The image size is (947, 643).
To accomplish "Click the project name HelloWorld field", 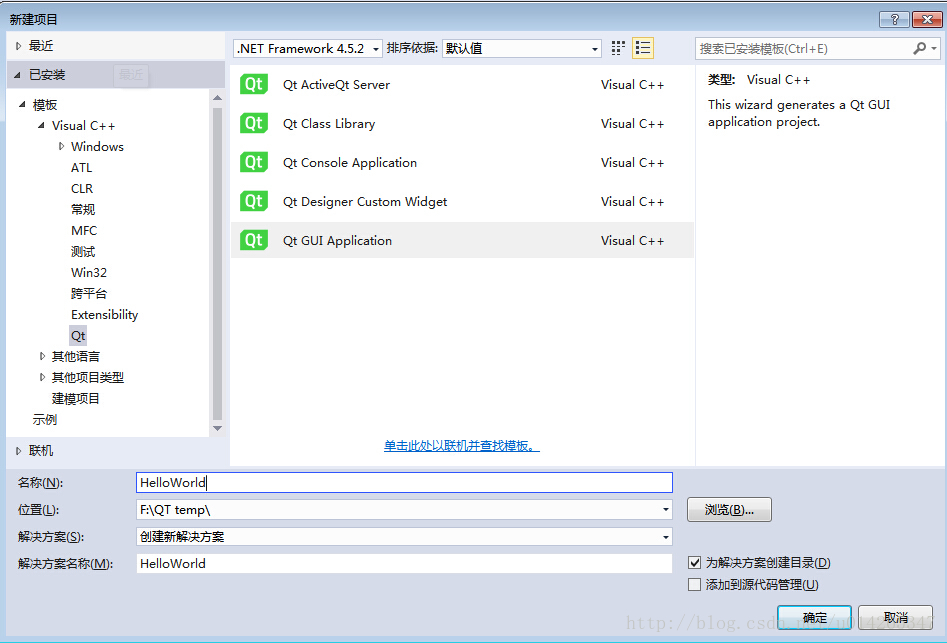I will pyautogui.click(x=404, y=482).
